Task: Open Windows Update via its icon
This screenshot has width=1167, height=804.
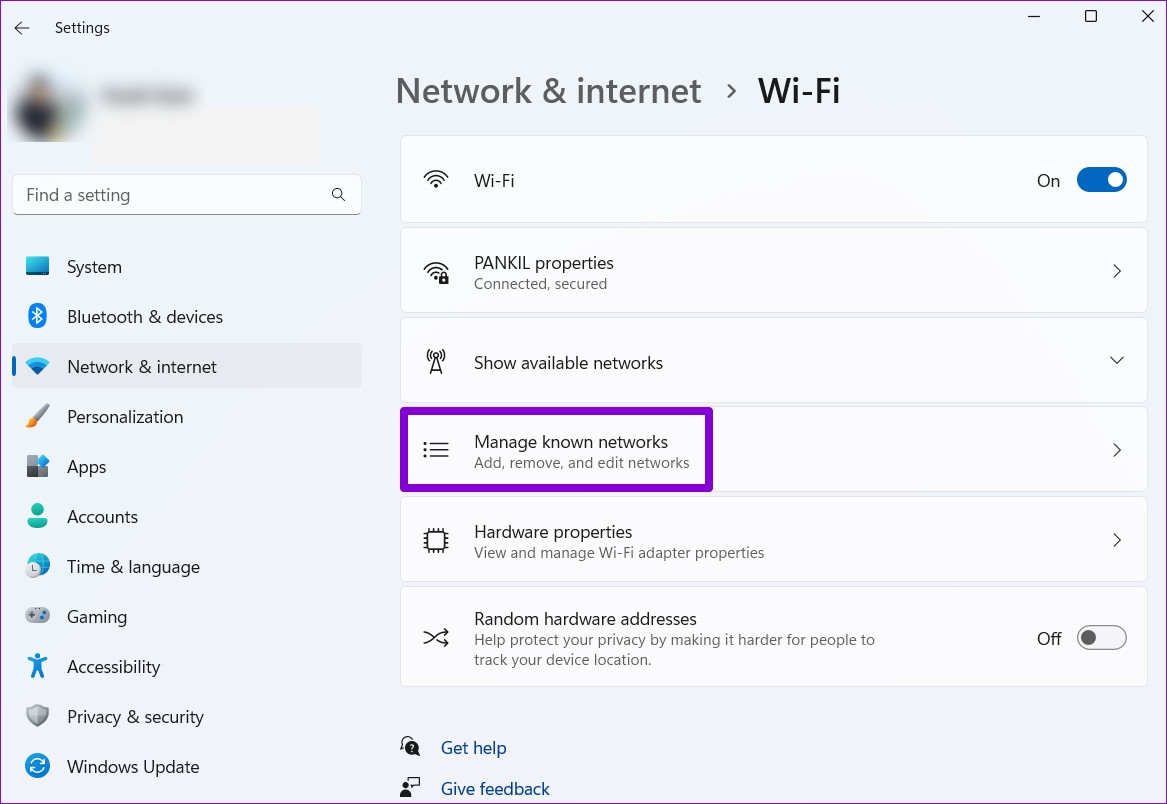Action: [x=38, y=766]
